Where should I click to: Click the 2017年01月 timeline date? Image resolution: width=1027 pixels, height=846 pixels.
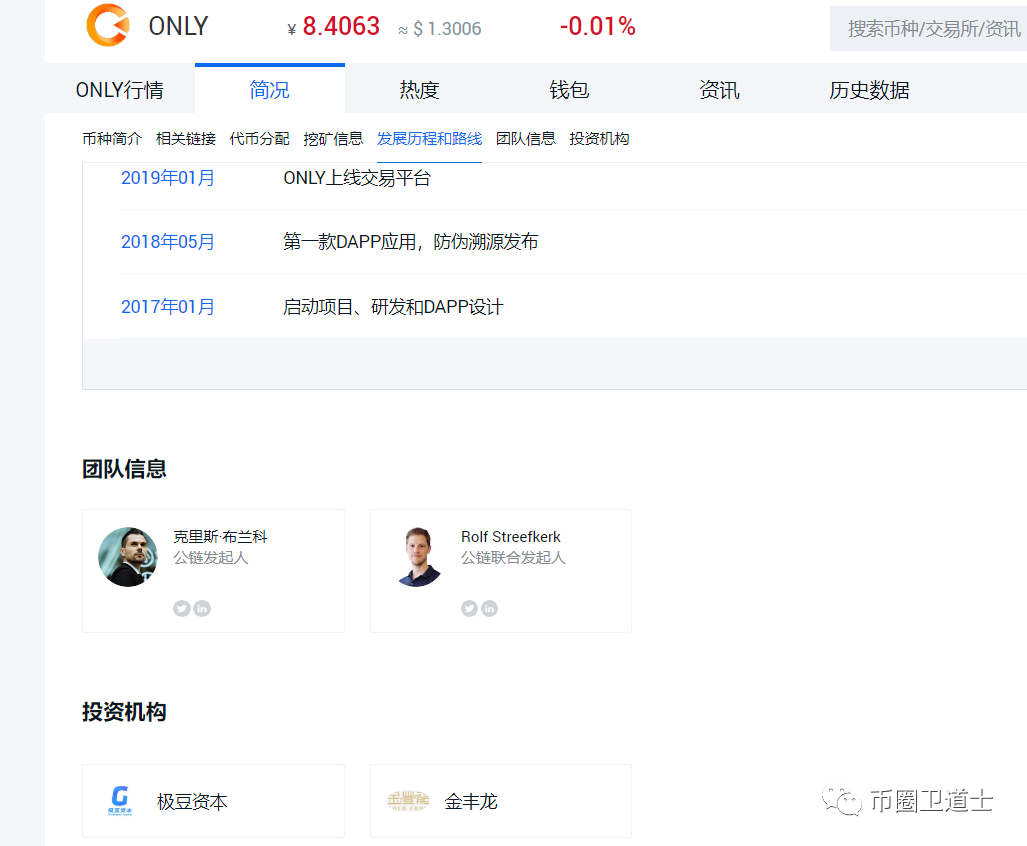(168, 307)
